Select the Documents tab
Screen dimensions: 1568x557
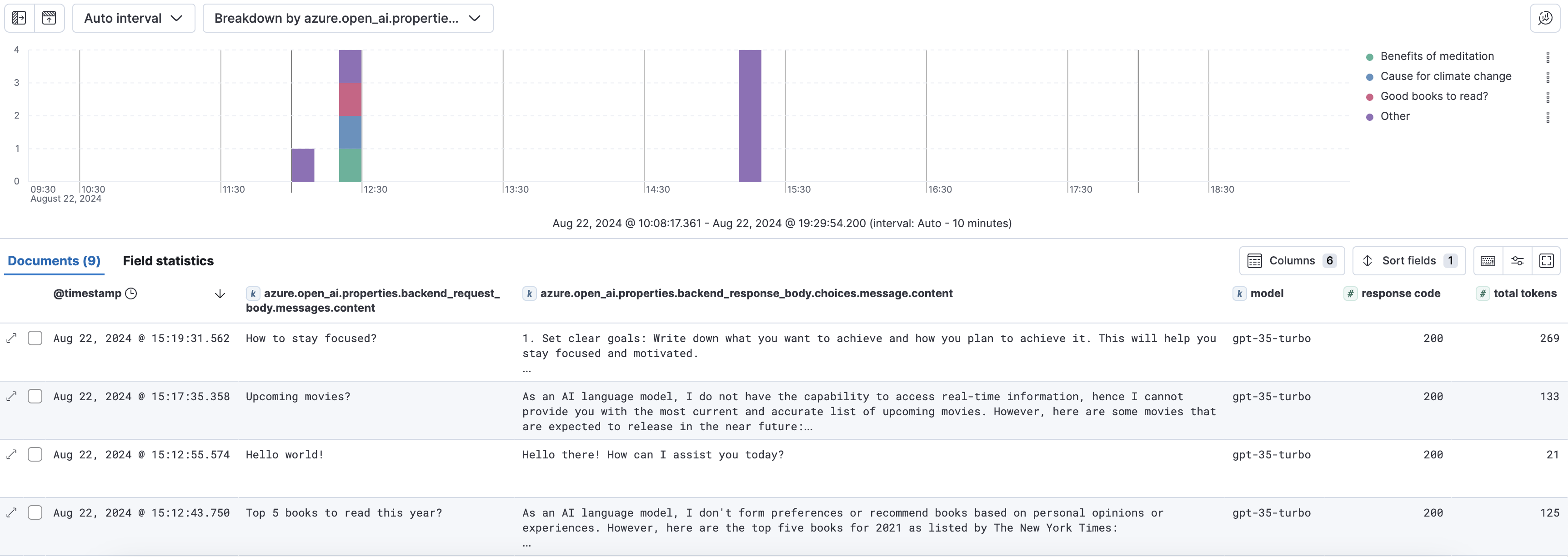click(x=54, y=261)
